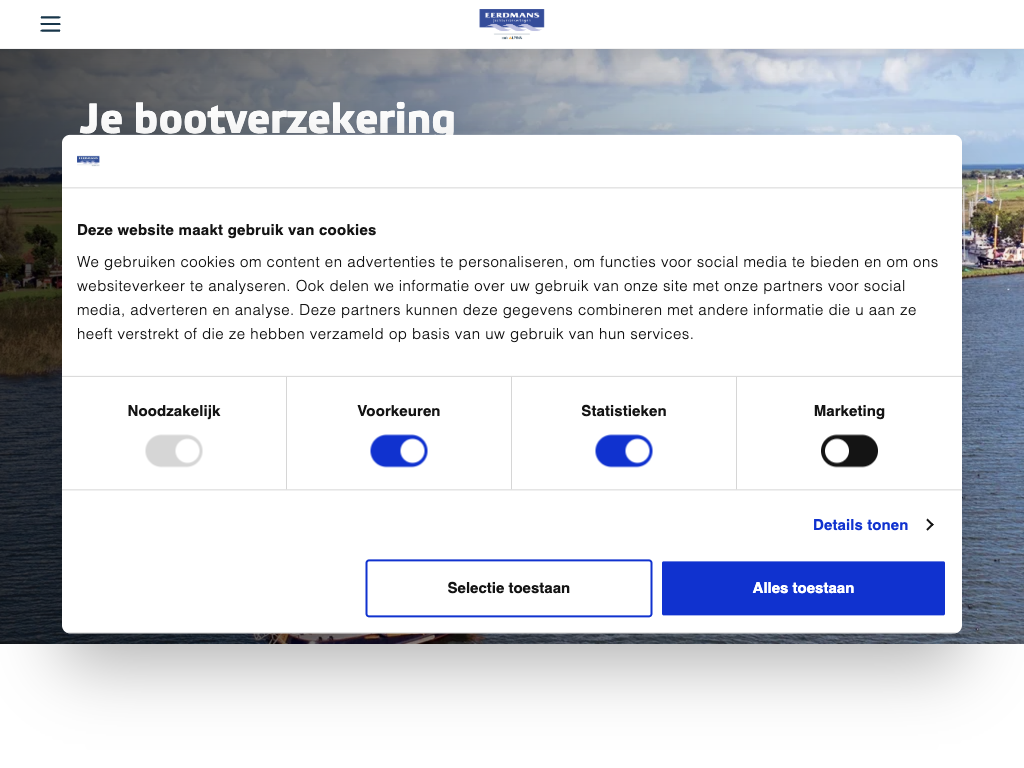Click the Je bootverzekering page heading
Screen dimensions: 1024x768
(267, 117)
